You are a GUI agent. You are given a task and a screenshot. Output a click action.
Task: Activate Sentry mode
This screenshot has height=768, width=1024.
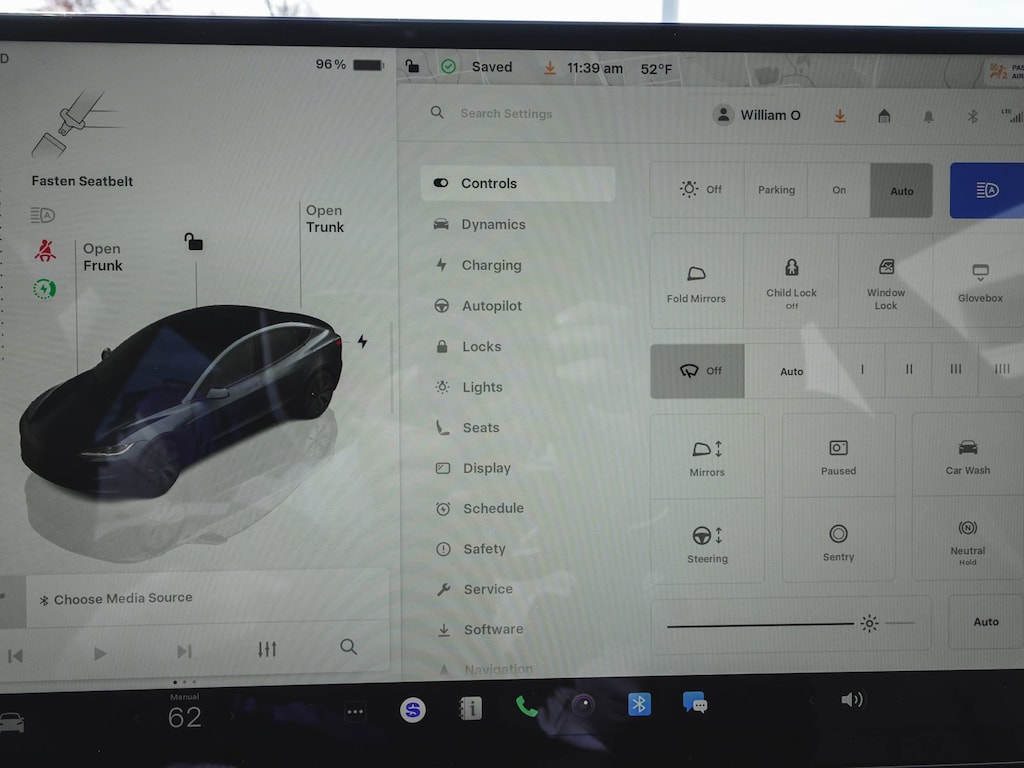838,541
